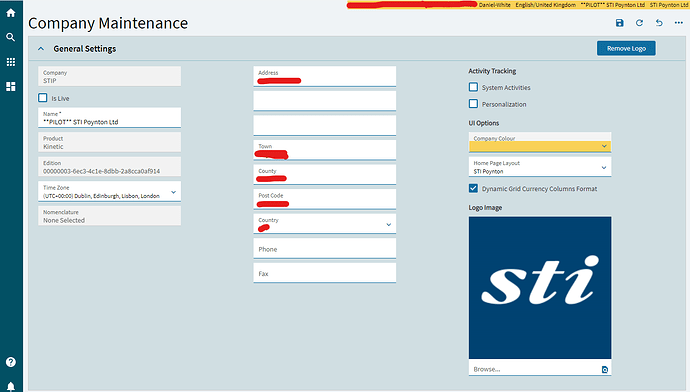Undo changes with the back arrow icon
Viewport: 690px width, 392px height.
click(x=659, y=23)
